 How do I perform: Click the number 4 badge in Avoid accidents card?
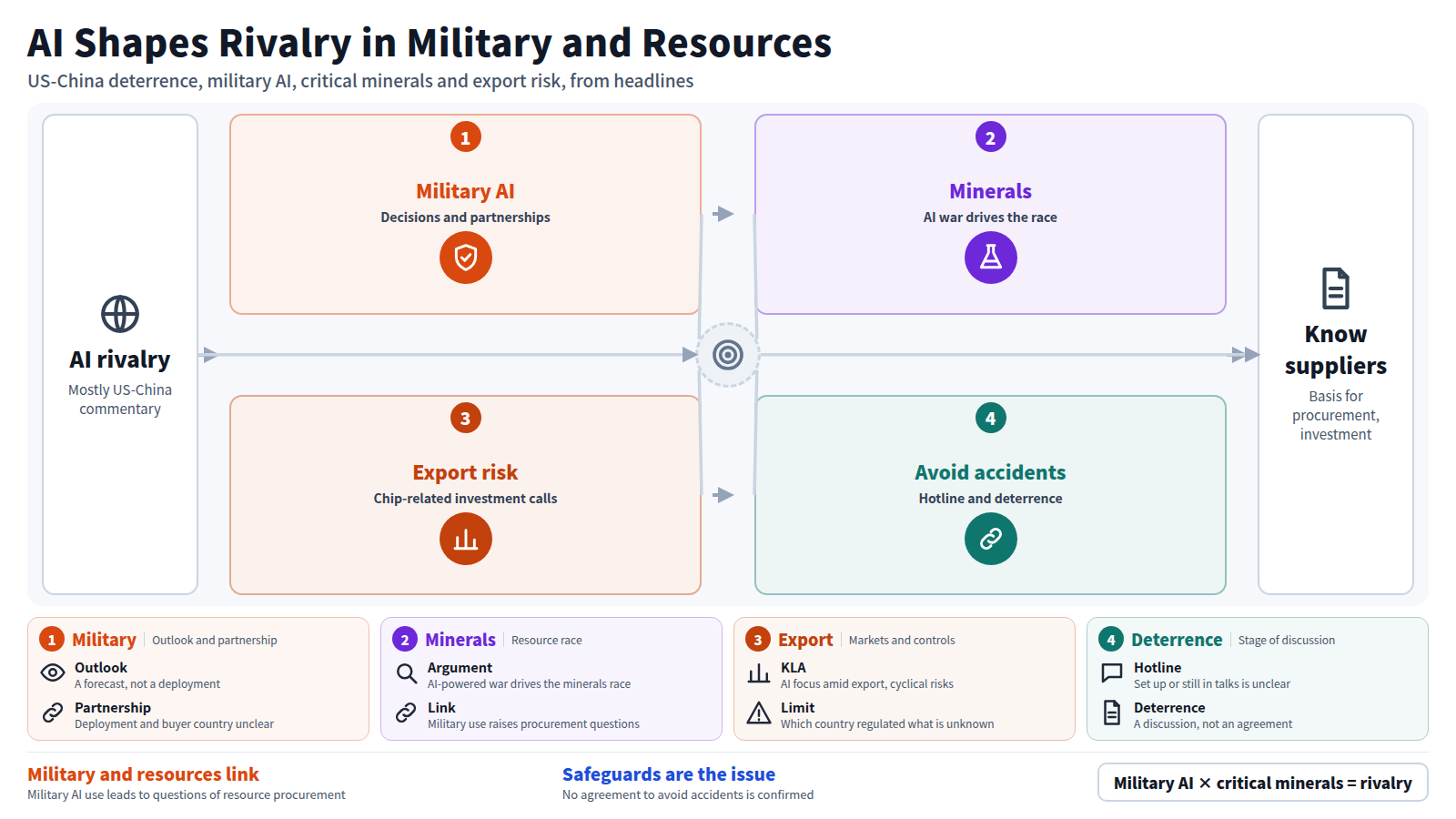coord(991,419)
